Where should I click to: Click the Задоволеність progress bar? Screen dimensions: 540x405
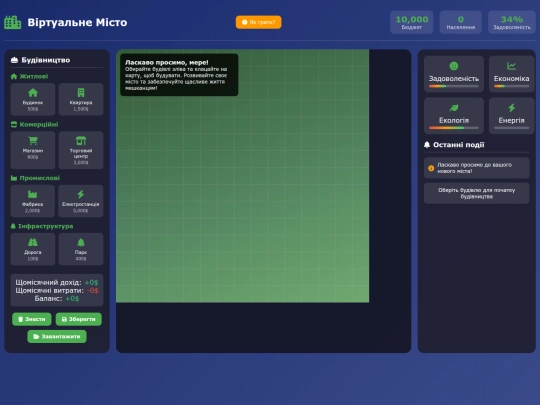(x=454, y=86)
